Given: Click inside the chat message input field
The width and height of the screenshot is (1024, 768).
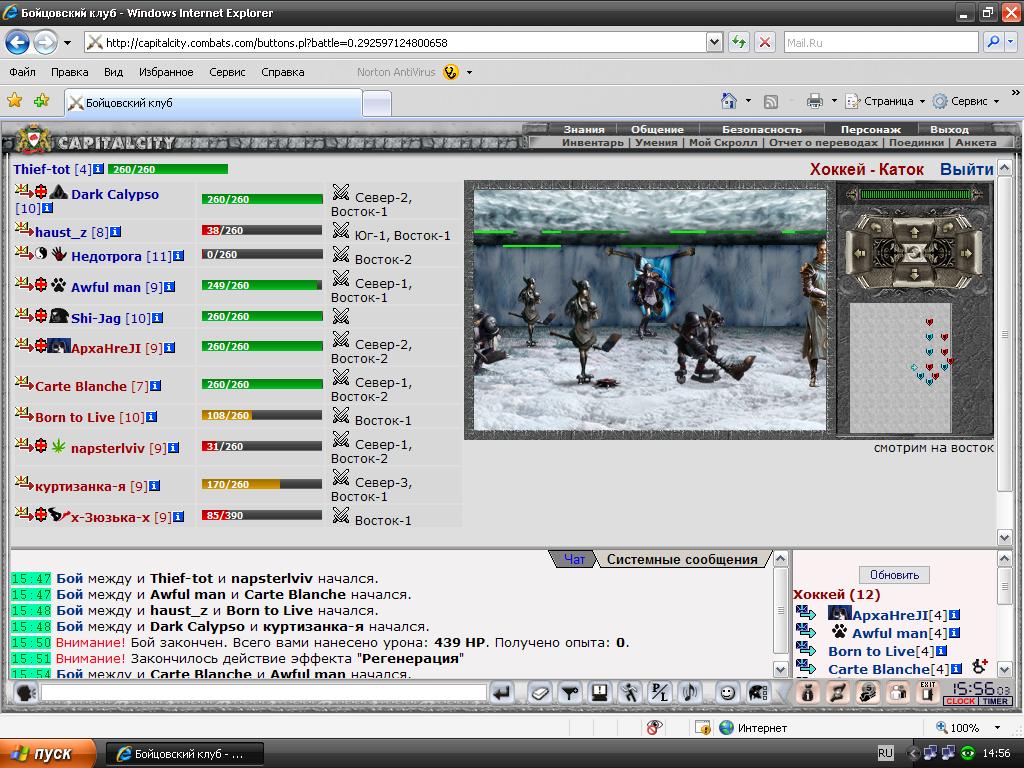Looking at the screenshot, I should [x=264, y=693].
